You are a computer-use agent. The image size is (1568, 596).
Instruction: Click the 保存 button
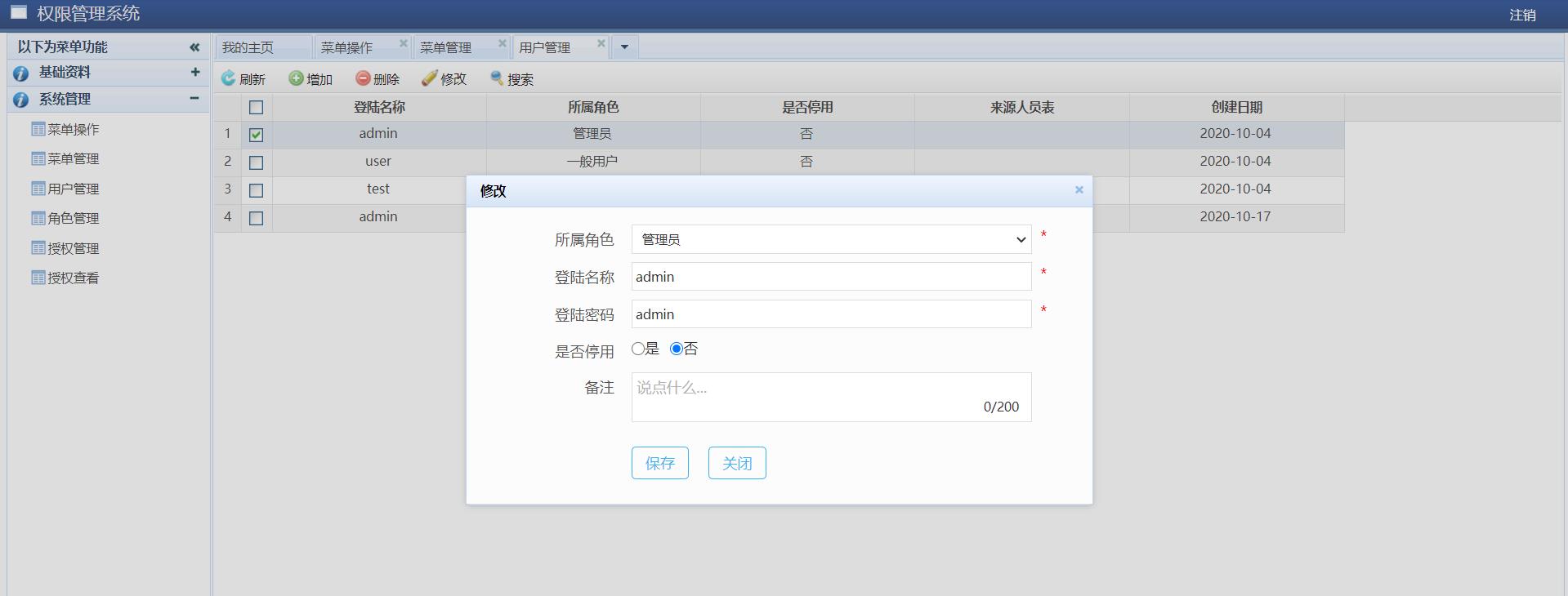tap(660, 463)
